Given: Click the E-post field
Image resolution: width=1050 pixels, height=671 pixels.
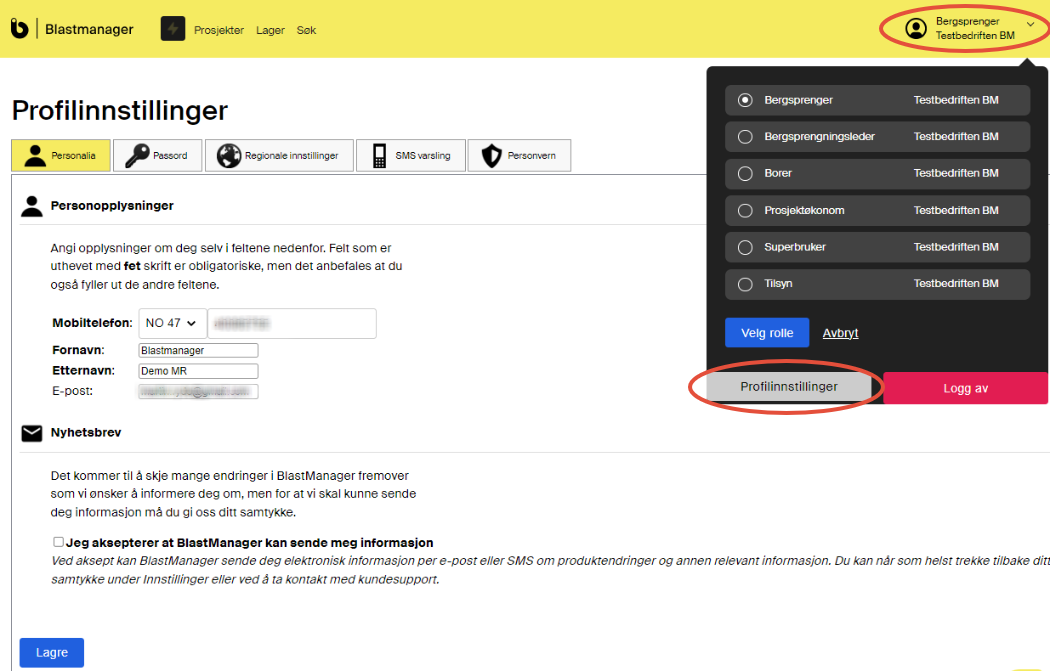Looking at the screenshot, I should tap(198, 391).
